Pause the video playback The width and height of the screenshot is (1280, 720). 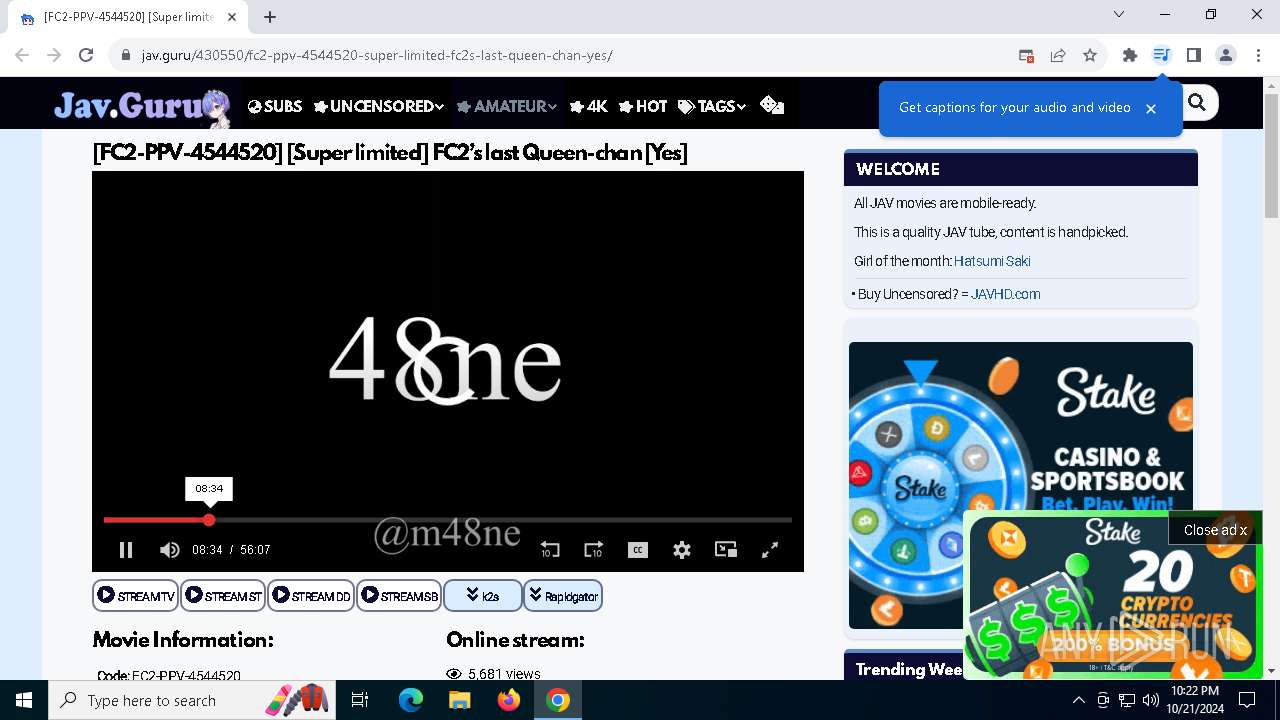126,550
